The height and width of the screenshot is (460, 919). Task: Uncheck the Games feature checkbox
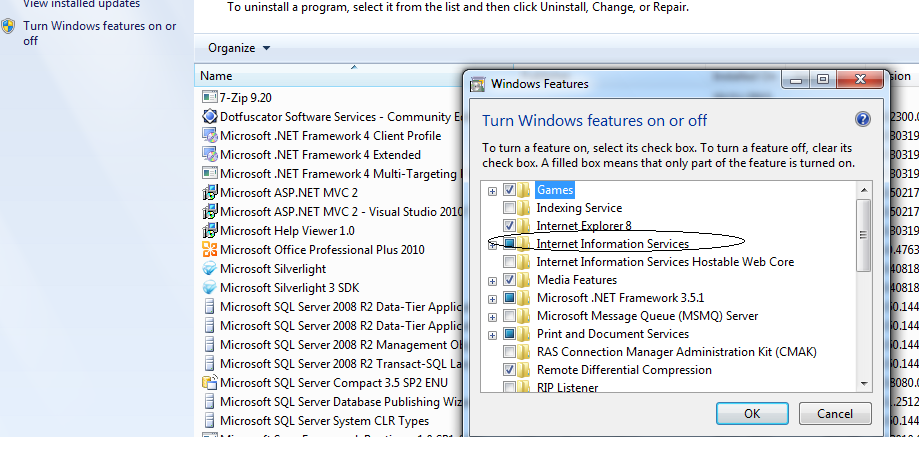[510, 190]
